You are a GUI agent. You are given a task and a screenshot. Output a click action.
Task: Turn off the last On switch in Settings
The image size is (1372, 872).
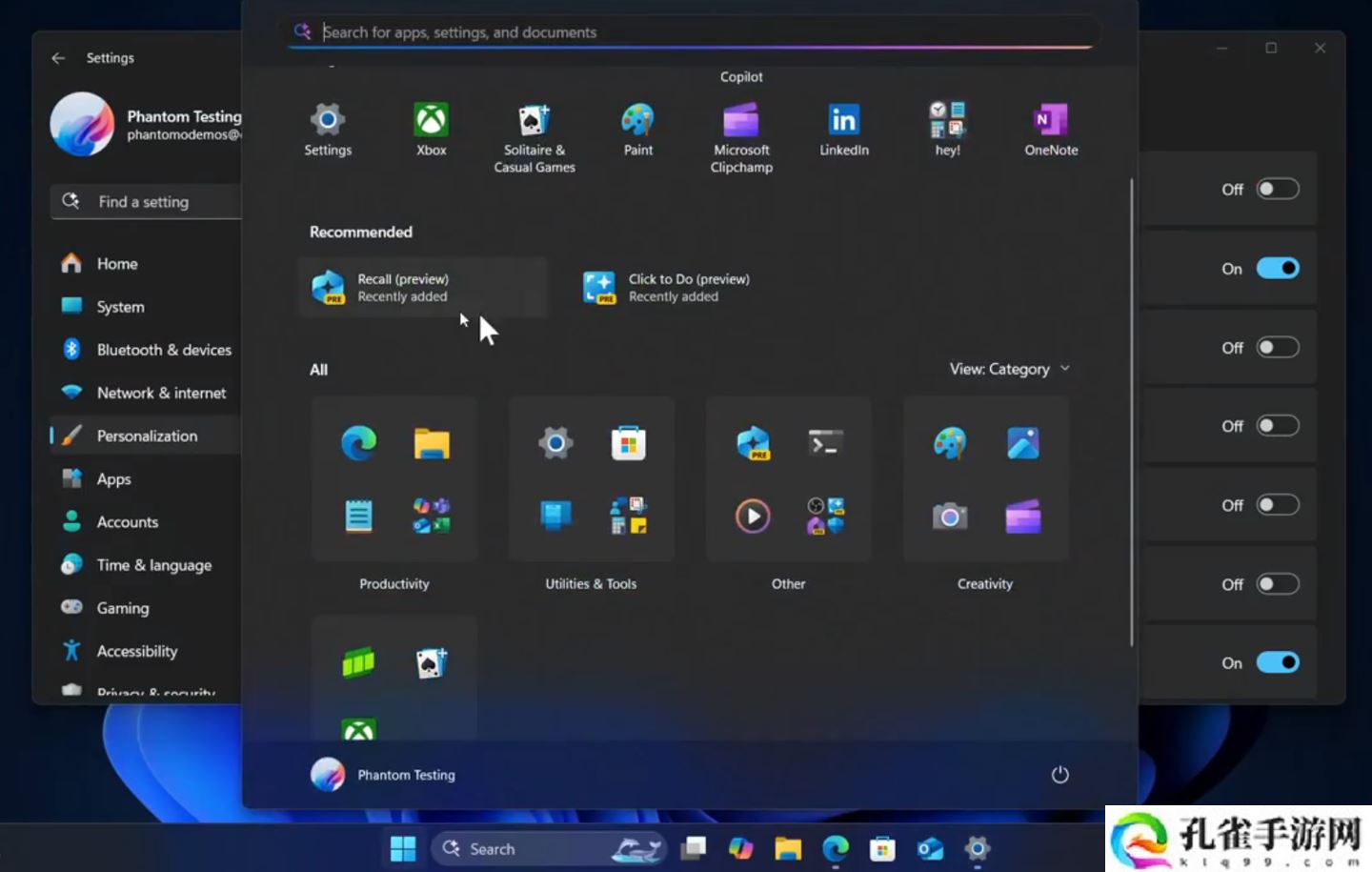click(x=1278, y=662)
